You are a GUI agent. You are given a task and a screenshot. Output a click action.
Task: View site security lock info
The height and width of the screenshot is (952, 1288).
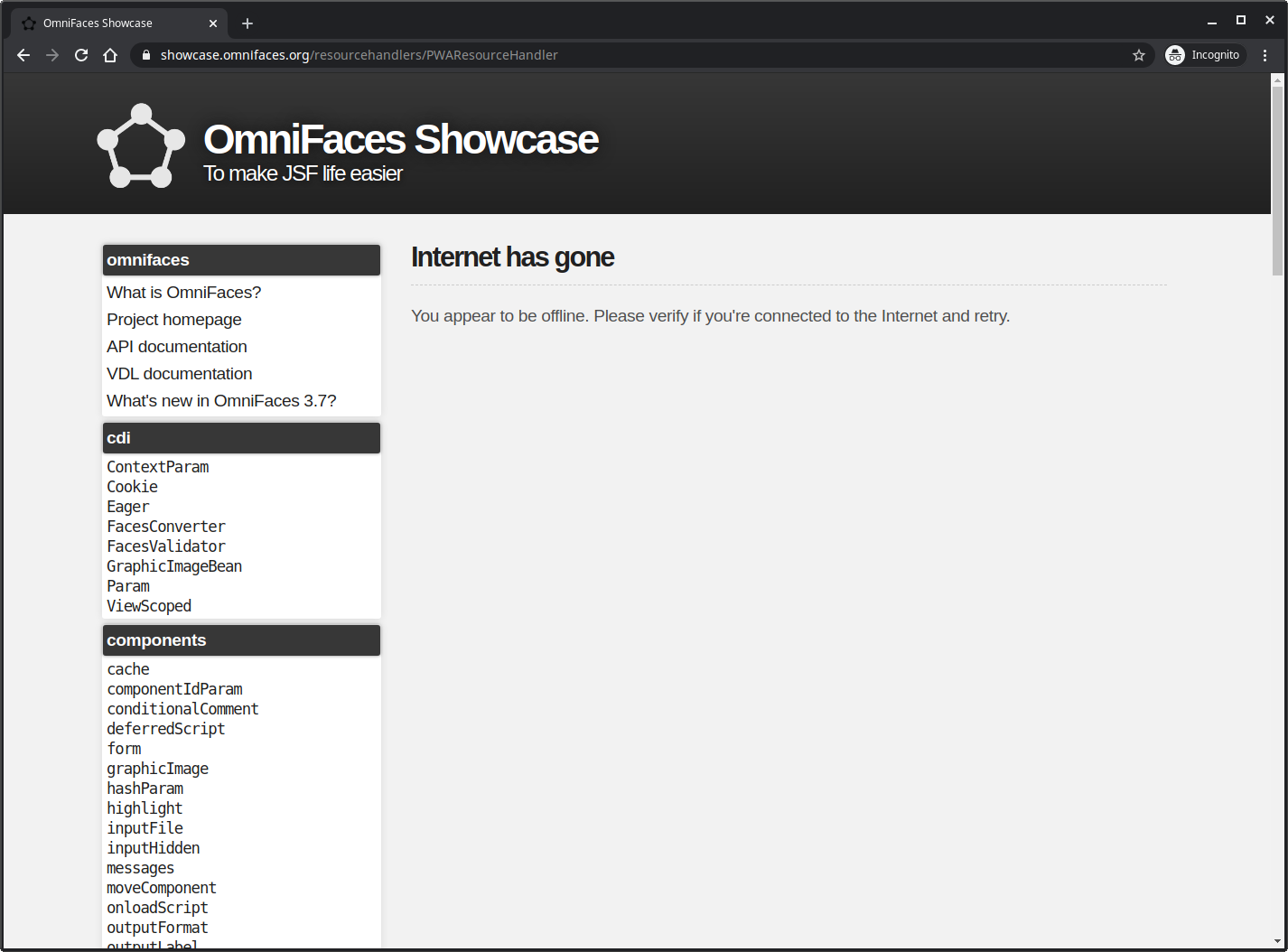coord(145,55)
